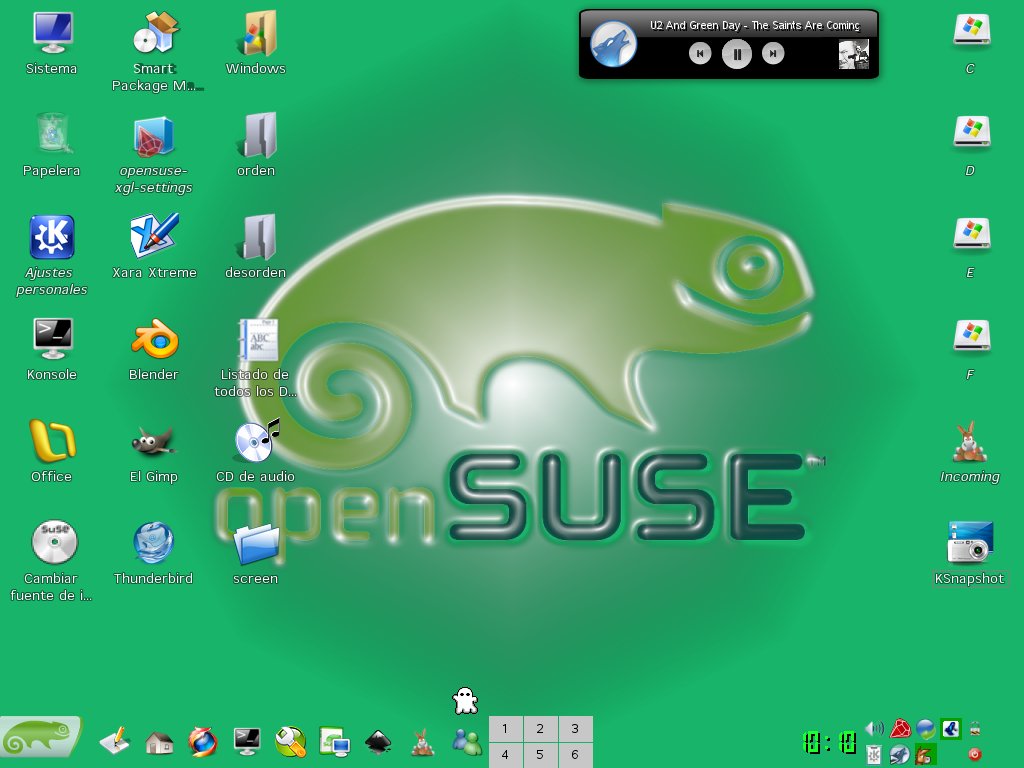Click the white ghost icon
The width and height of the screenshot is (1024, 768).
pos(465,701)
